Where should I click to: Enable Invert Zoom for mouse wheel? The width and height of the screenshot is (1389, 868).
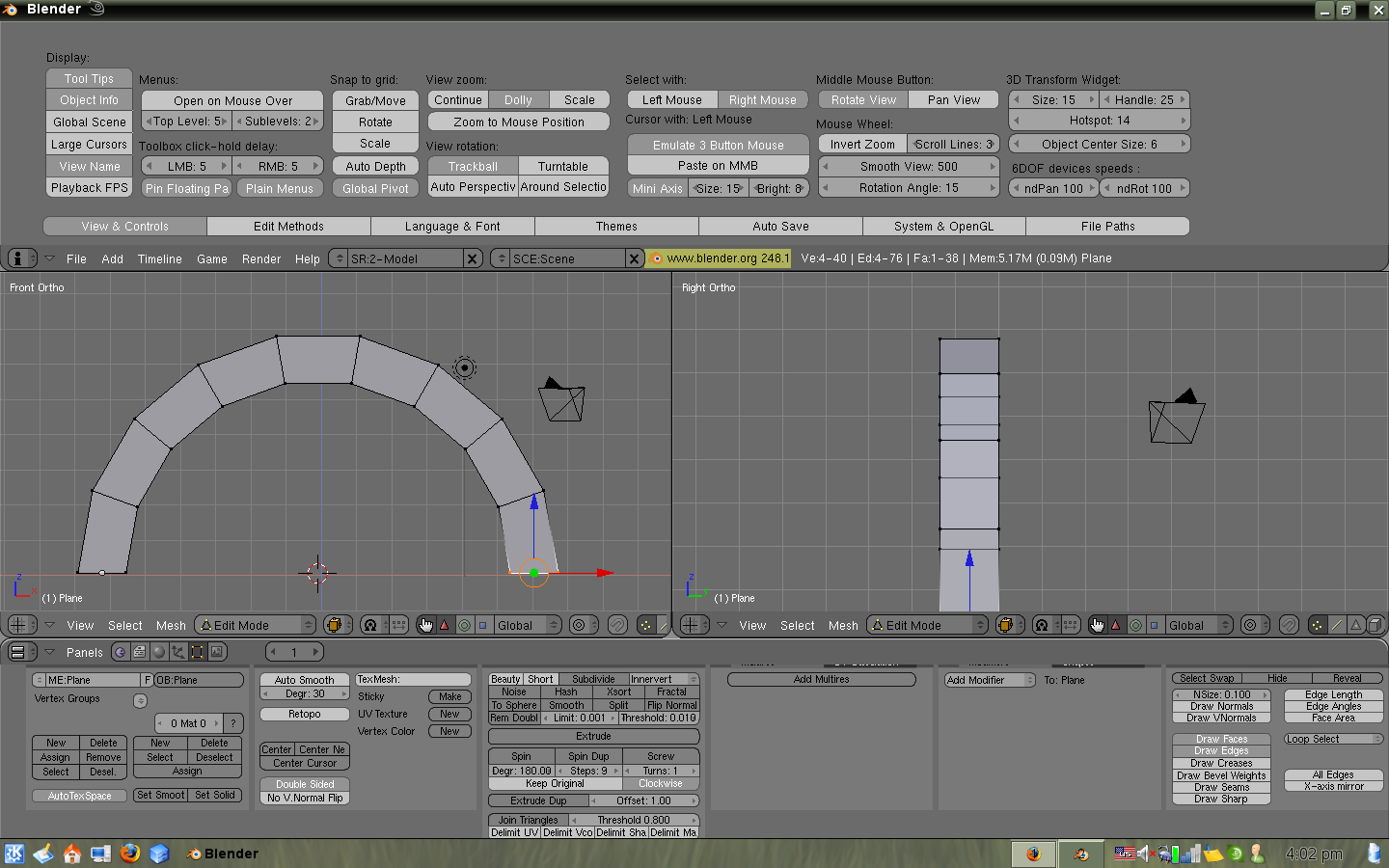point(862,145)
